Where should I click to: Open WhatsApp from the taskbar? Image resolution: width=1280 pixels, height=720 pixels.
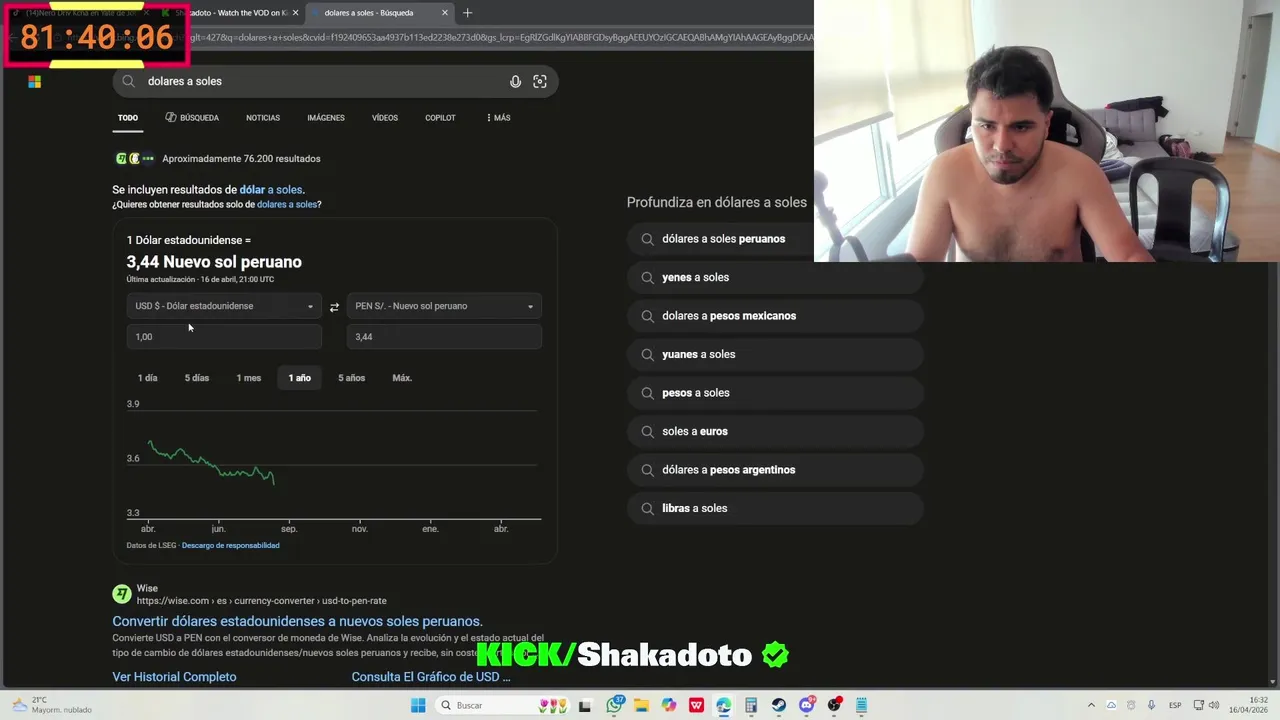(615, 706)
